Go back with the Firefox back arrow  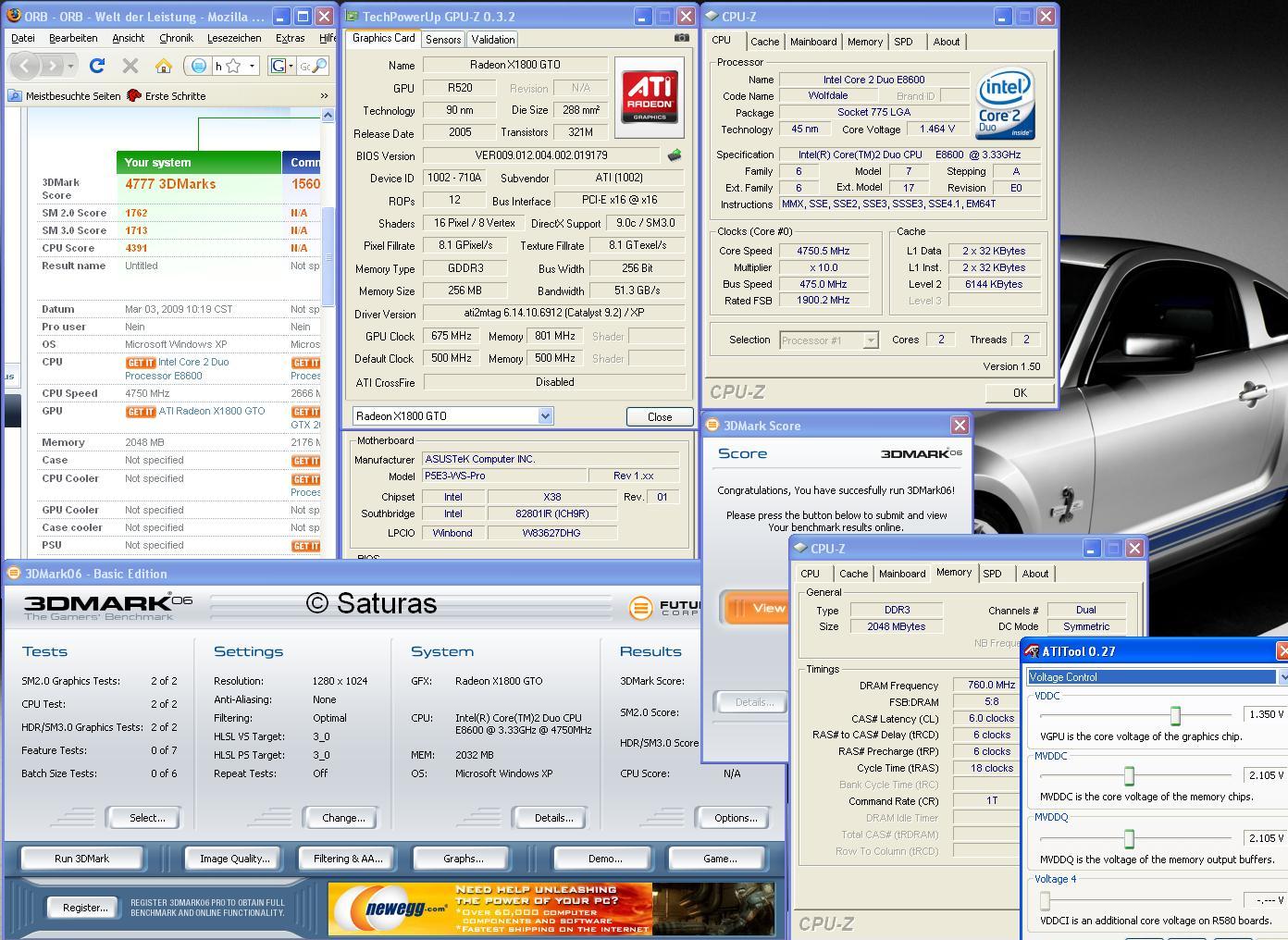(x=25, y=66)
